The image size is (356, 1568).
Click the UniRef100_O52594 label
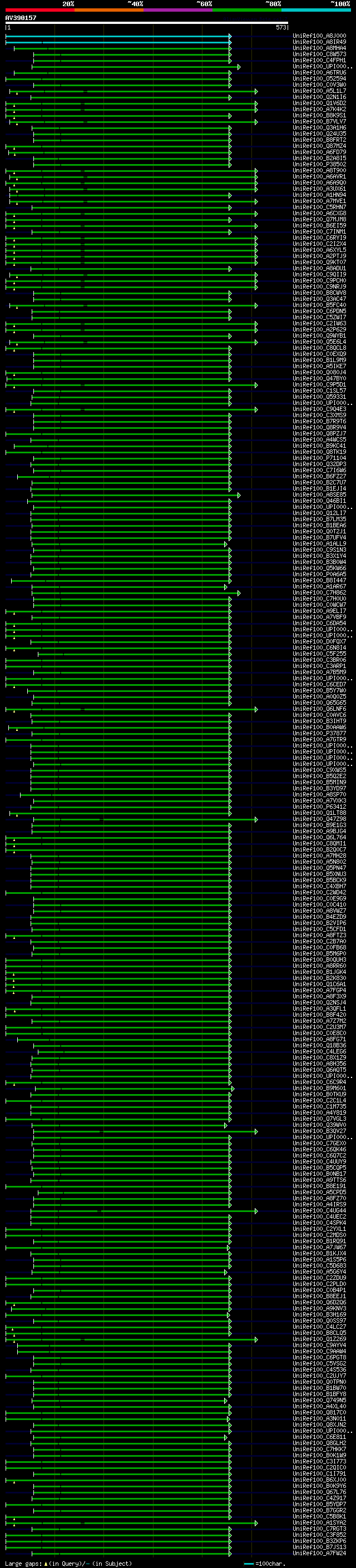click(x=319, y=78)
